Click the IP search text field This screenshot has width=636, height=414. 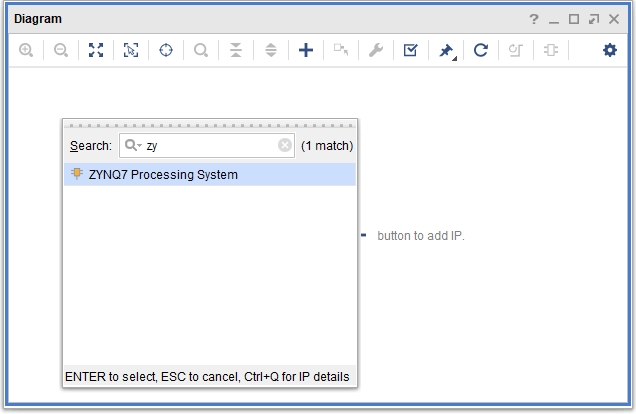click(207, 146)
